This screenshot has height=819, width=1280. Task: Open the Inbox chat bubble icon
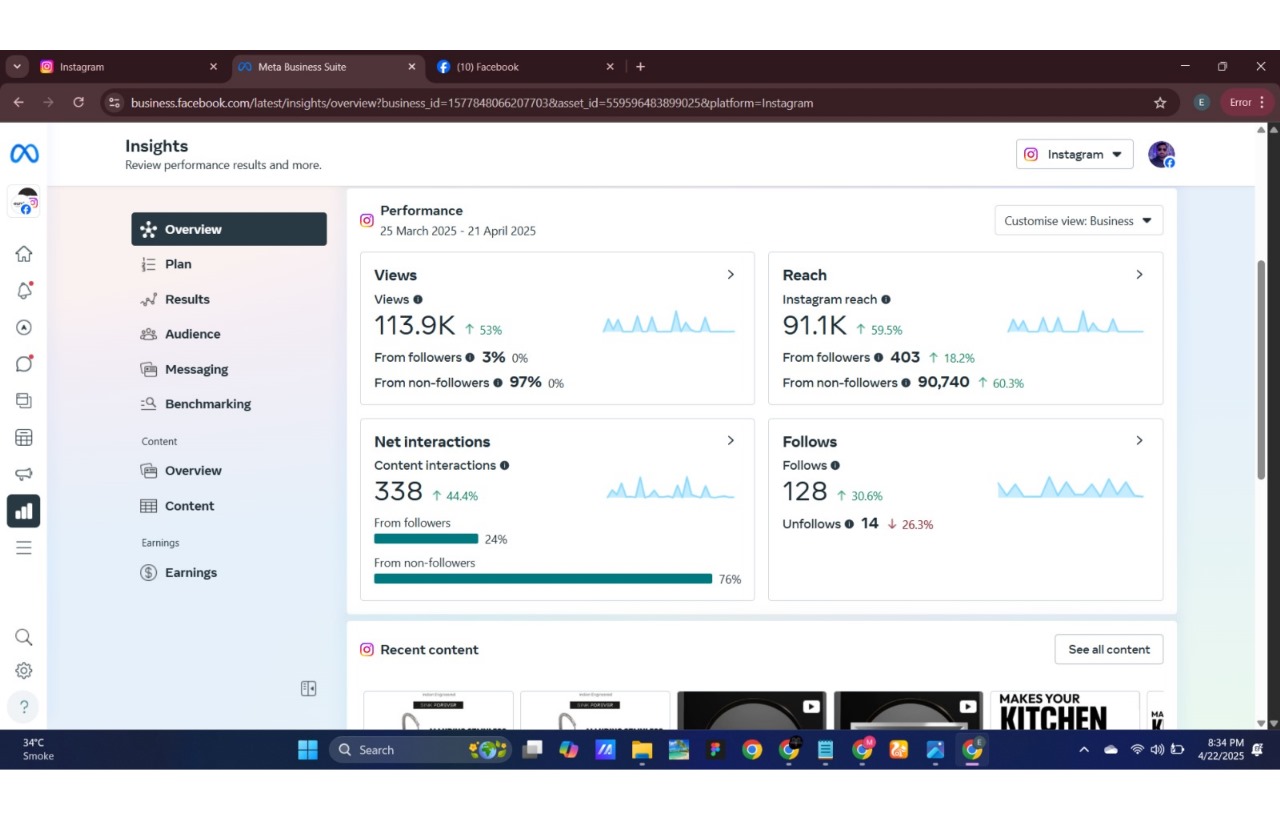[24, 364]
